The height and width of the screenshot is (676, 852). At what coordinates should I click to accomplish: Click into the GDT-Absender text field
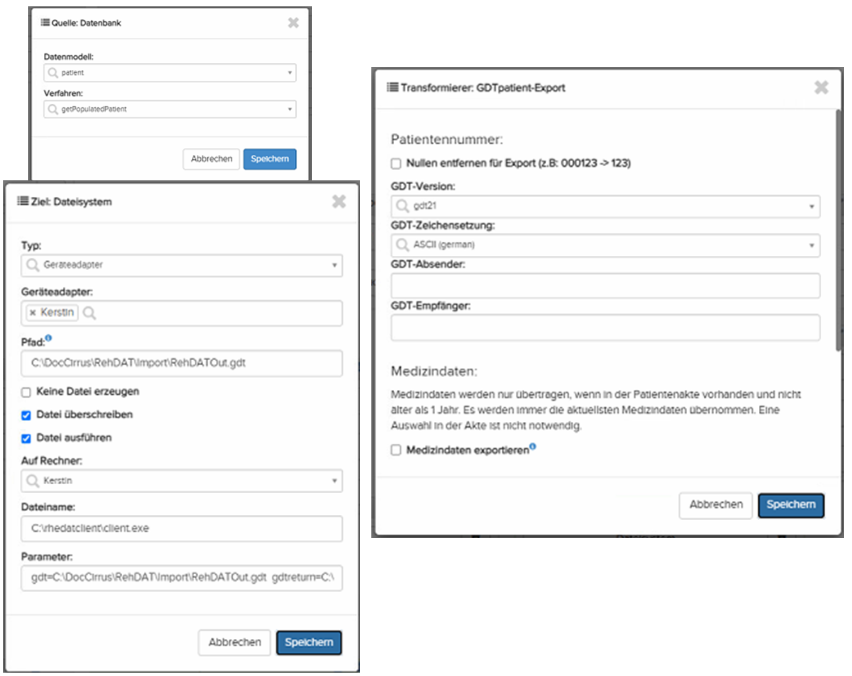605,286
